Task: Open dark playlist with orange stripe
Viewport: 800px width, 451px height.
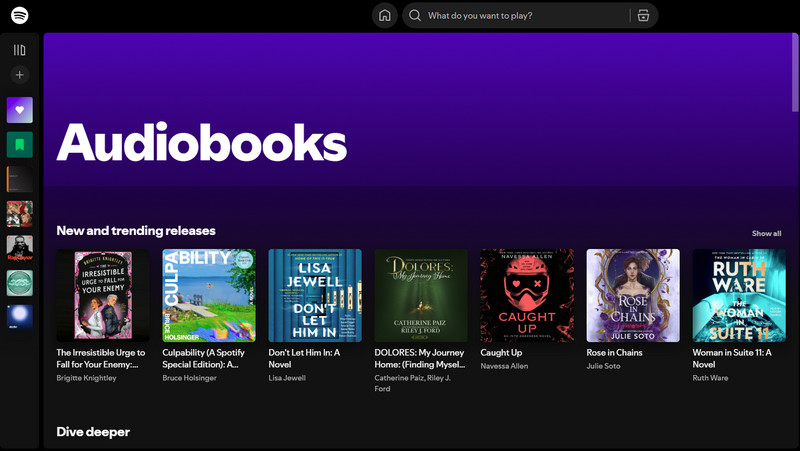Action: pyautogui.click(x=19, y=179)
